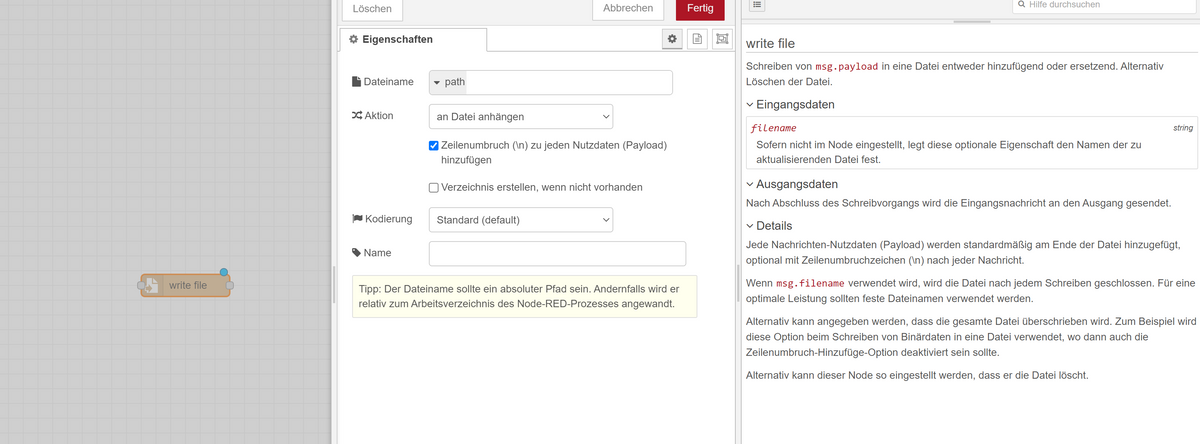Open the Dateiname type selector 'path'
The width and height of the screenshot is (1200, 444).
(450, 82)
